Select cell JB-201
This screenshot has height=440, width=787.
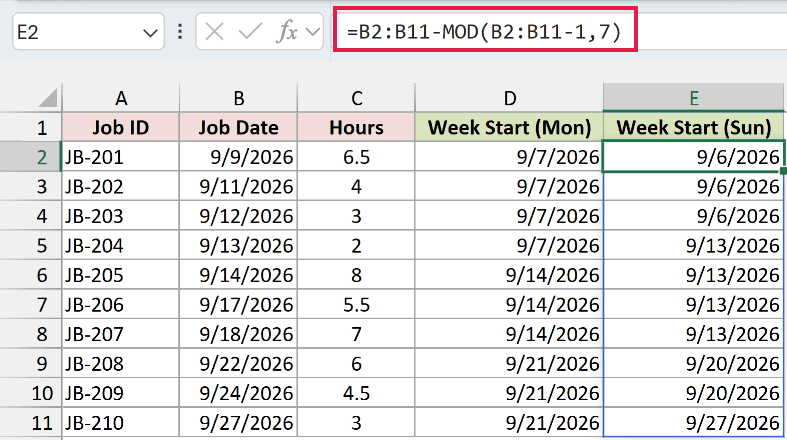[120, 157]
